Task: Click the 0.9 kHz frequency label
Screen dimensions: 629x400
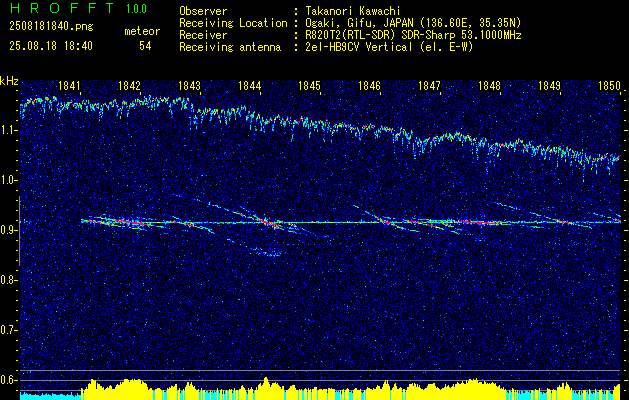Action: click(9, 230)
